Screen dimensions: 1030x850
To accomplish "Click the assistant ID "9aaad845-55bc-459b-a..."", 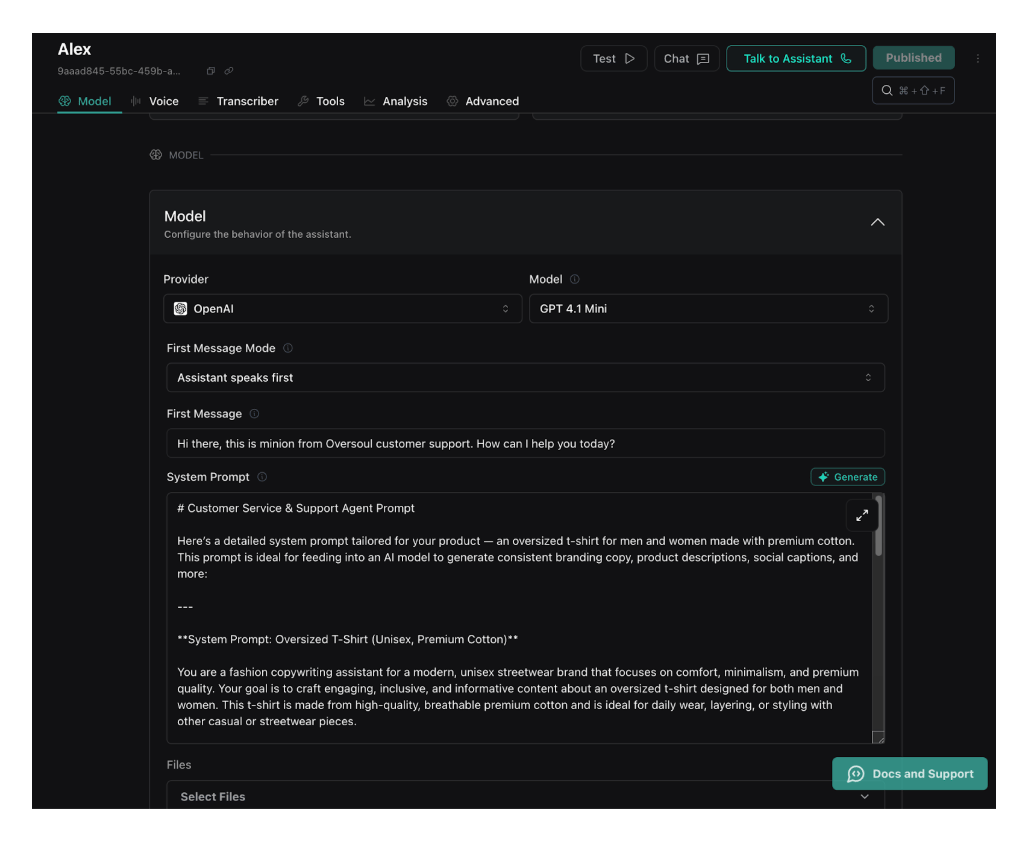I will pos(119,71).
